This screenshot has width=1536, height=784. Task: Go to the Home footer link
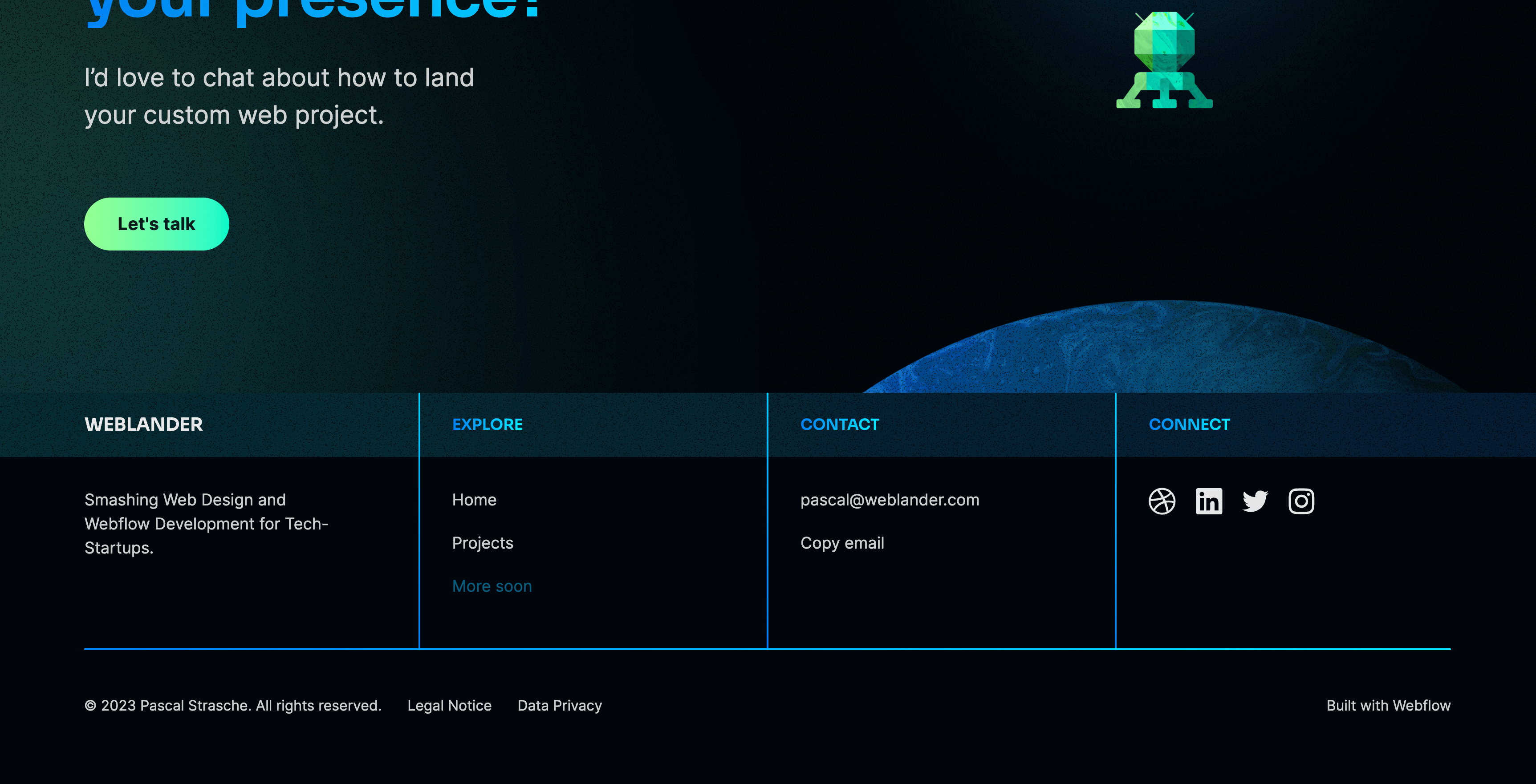(x=474, y=500)
